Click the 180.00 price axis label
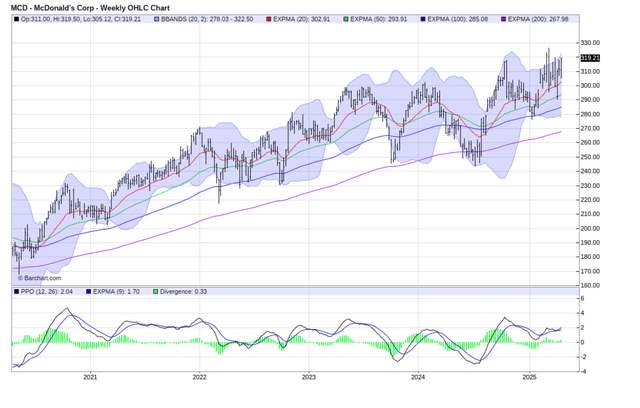 click(590, 257)
